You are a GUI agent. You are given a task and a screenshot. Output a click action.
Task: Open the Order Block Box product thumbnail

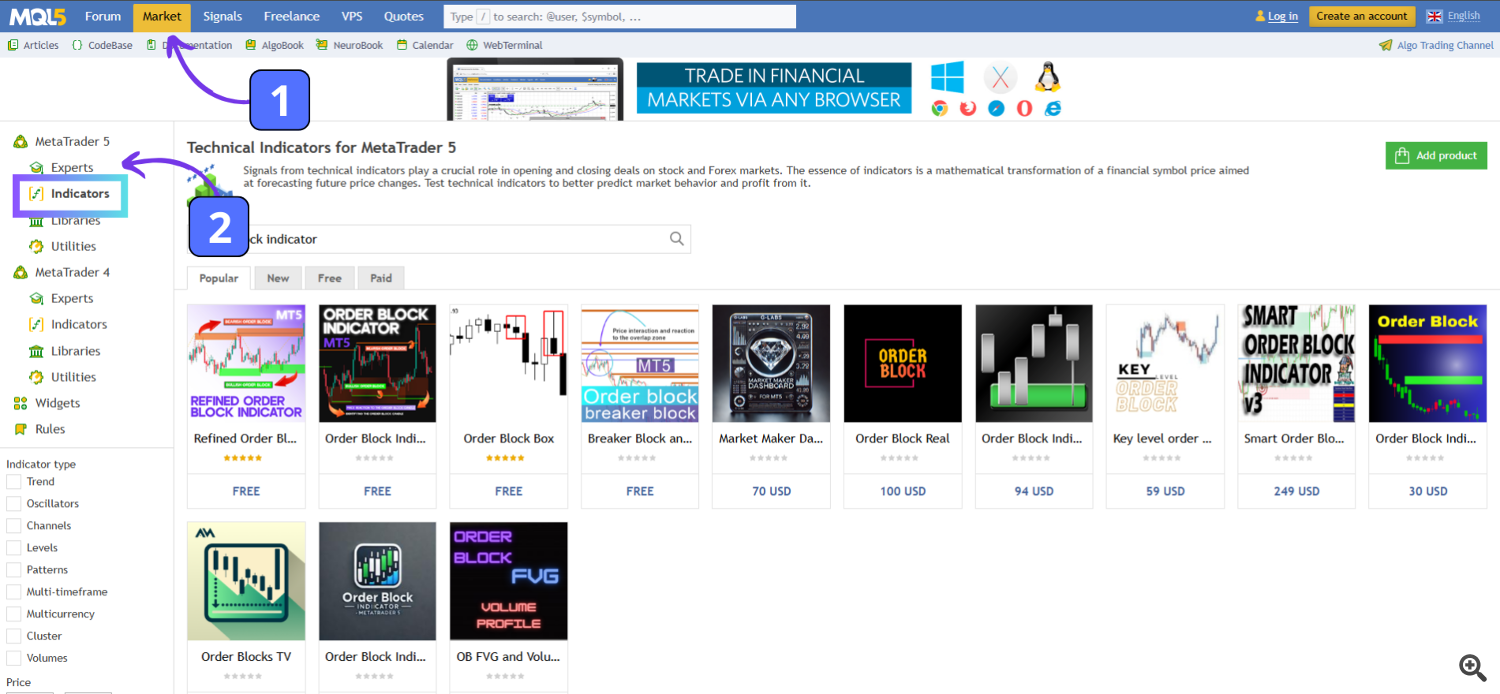[x=508, y=363]
